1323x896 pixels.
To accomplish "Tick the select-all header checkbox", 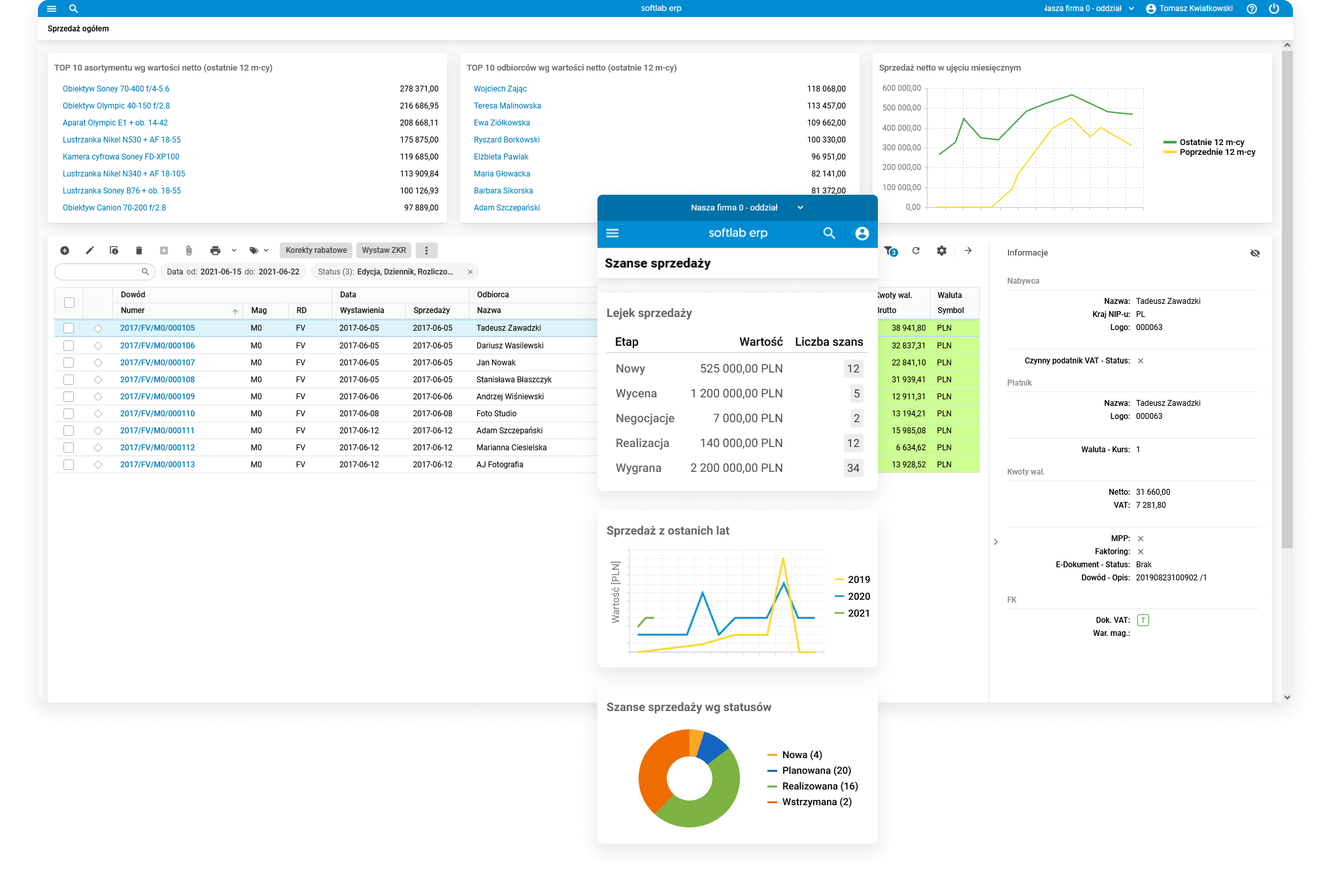I will click(x=69, y=303).
